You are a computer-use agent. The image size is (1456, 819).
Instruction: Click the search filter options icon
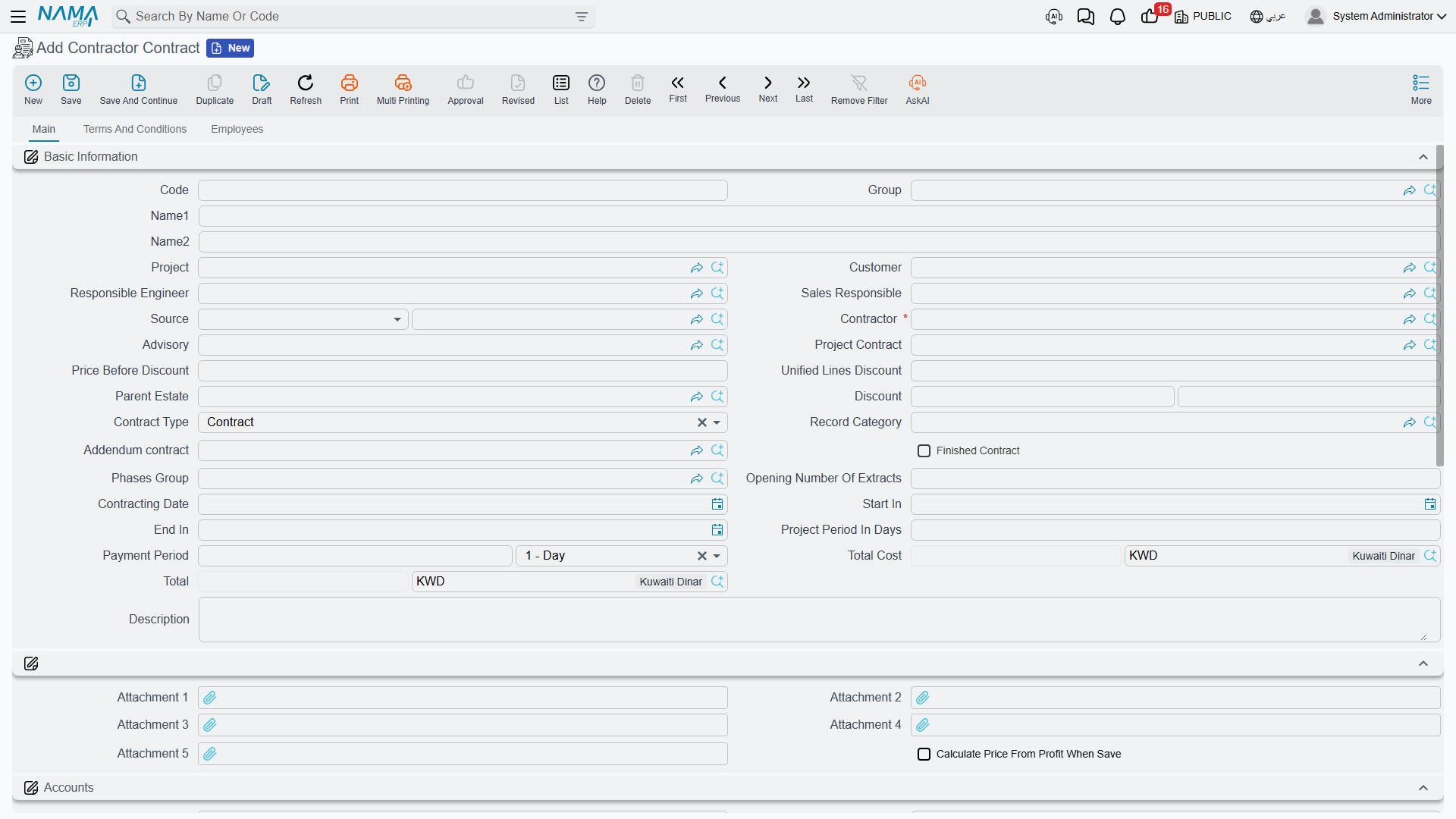coord(582,17)
